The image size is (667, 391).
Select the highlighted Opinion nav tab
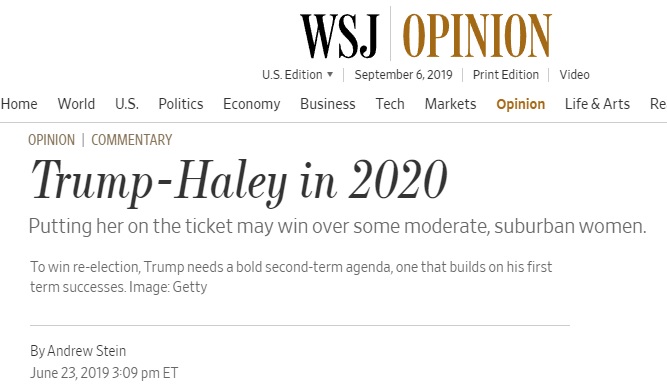[521, 104]
